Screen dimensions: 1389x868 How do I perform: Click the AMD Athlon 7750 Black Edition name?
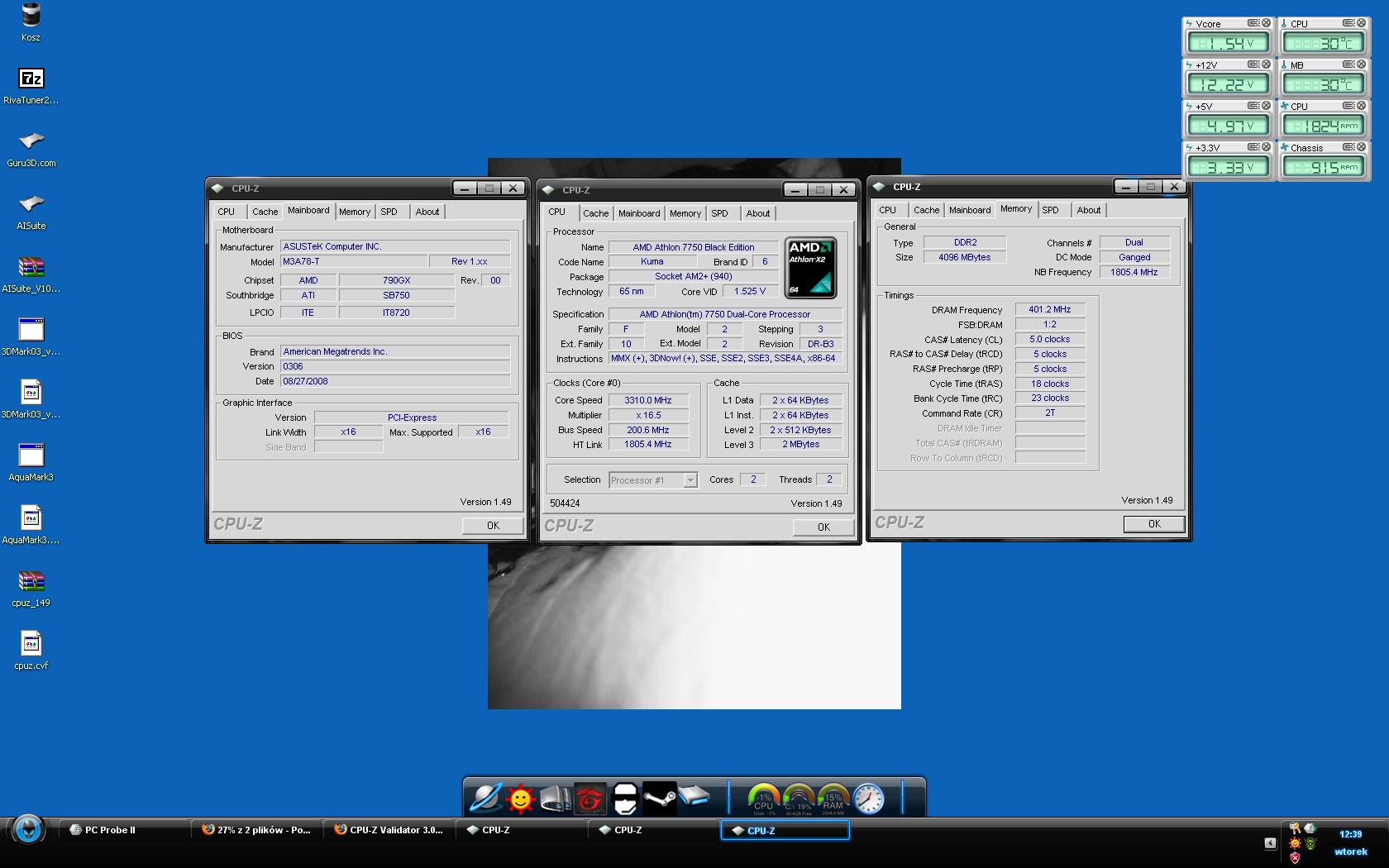[694, 247]
